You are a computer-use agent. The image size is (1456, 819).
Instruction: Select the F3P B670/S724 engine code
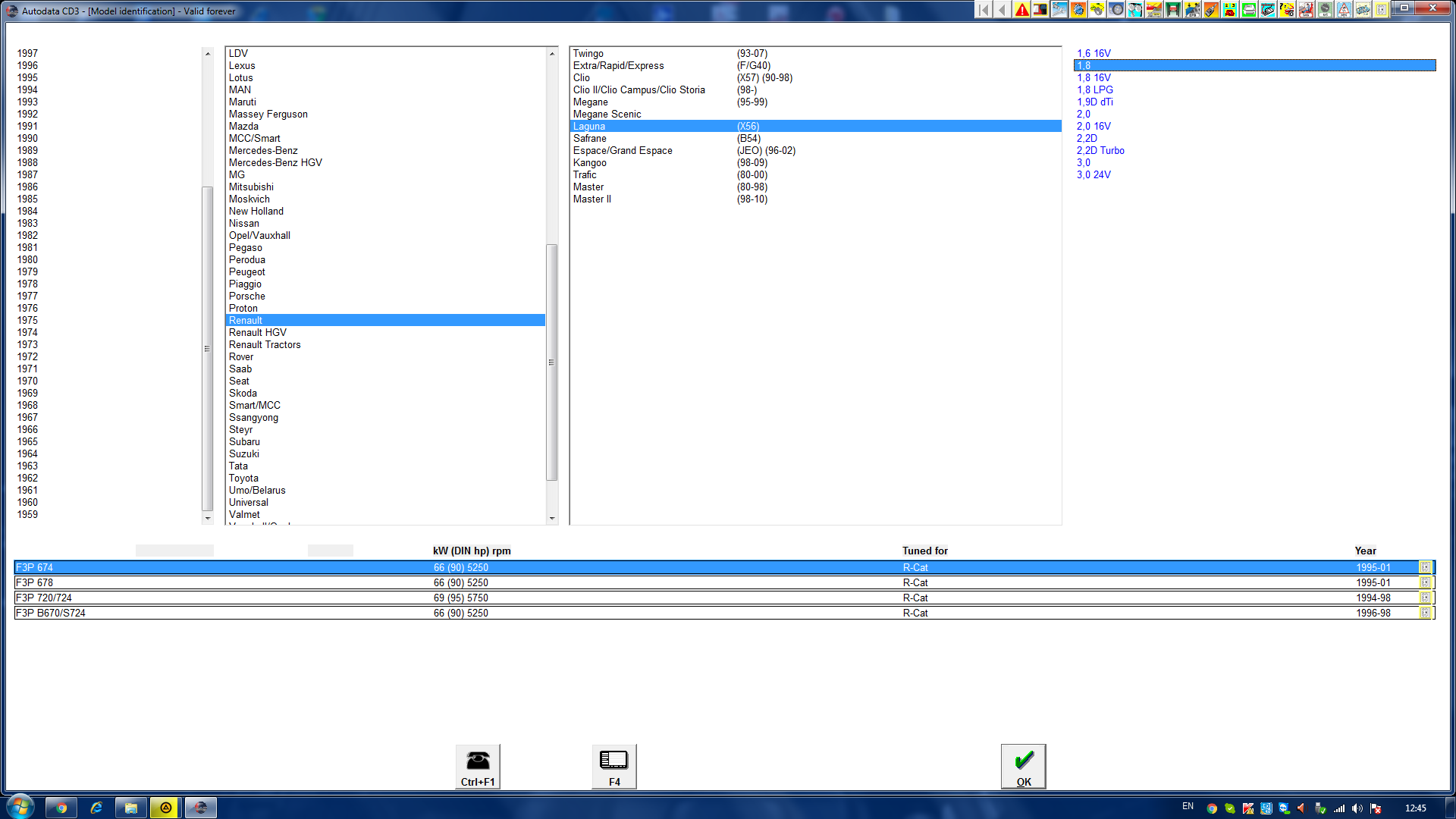click(724, 613)
